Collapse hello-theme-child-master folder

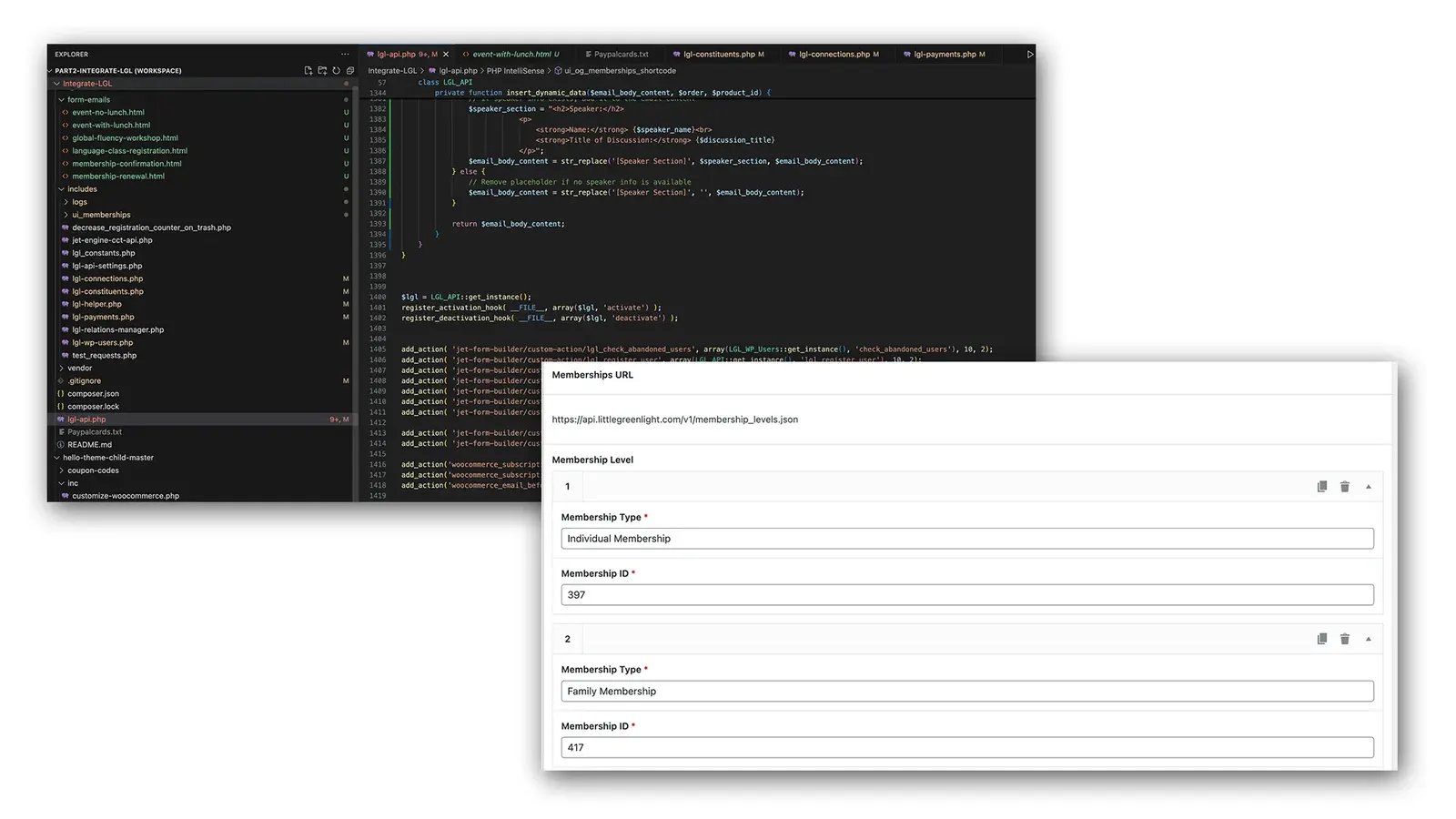click(108, 458)
